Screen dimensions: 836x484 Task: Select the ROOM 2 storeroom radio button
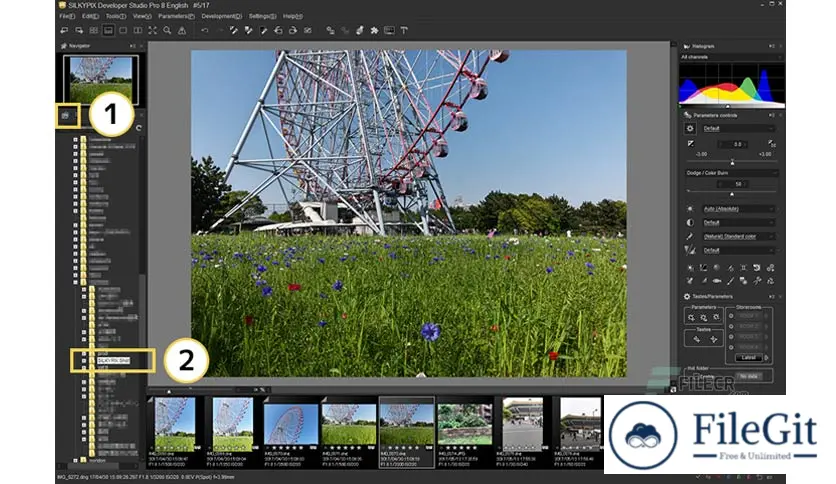(x=731, y=326)
